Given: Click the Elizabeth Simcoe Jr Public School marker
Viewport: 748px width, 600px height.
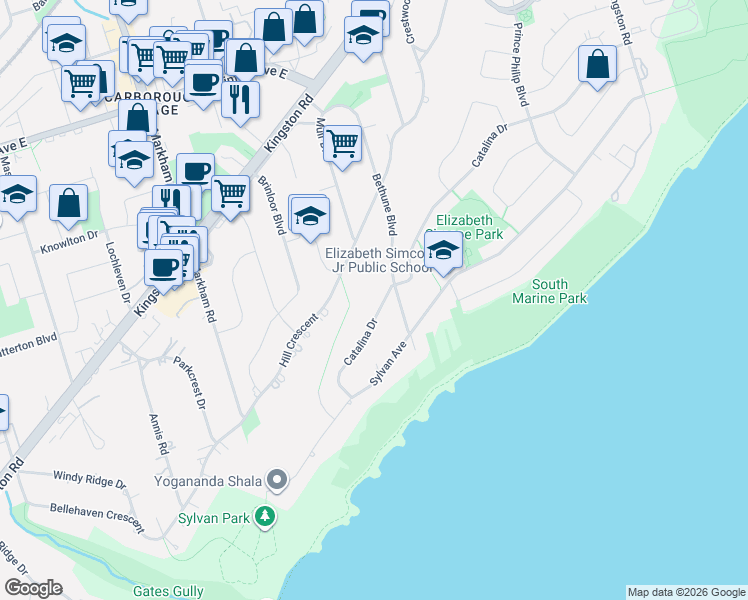Looking at the screenshot, I should [443, 251].
